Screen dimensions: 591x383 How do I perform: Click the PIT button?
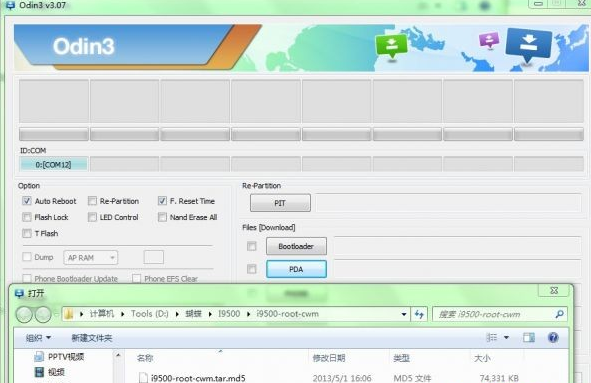(x=280, y=203)
